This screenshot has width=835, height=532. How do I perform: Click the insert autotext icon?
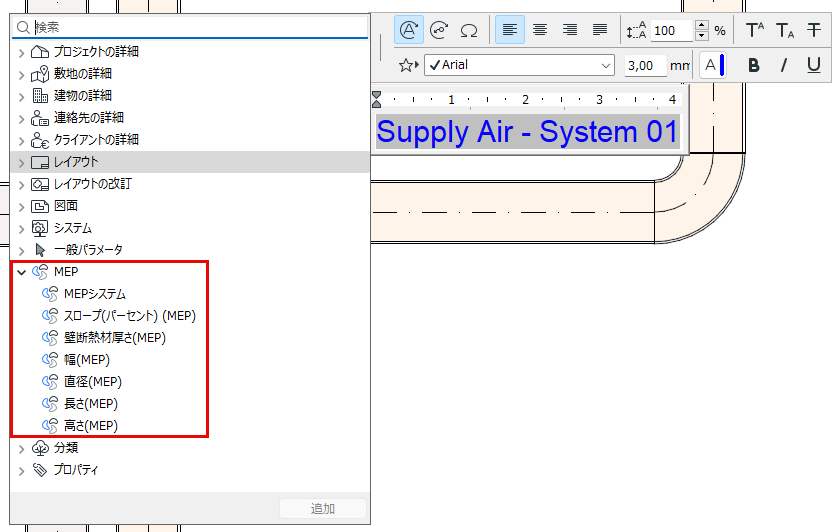[x=408, y=30]
